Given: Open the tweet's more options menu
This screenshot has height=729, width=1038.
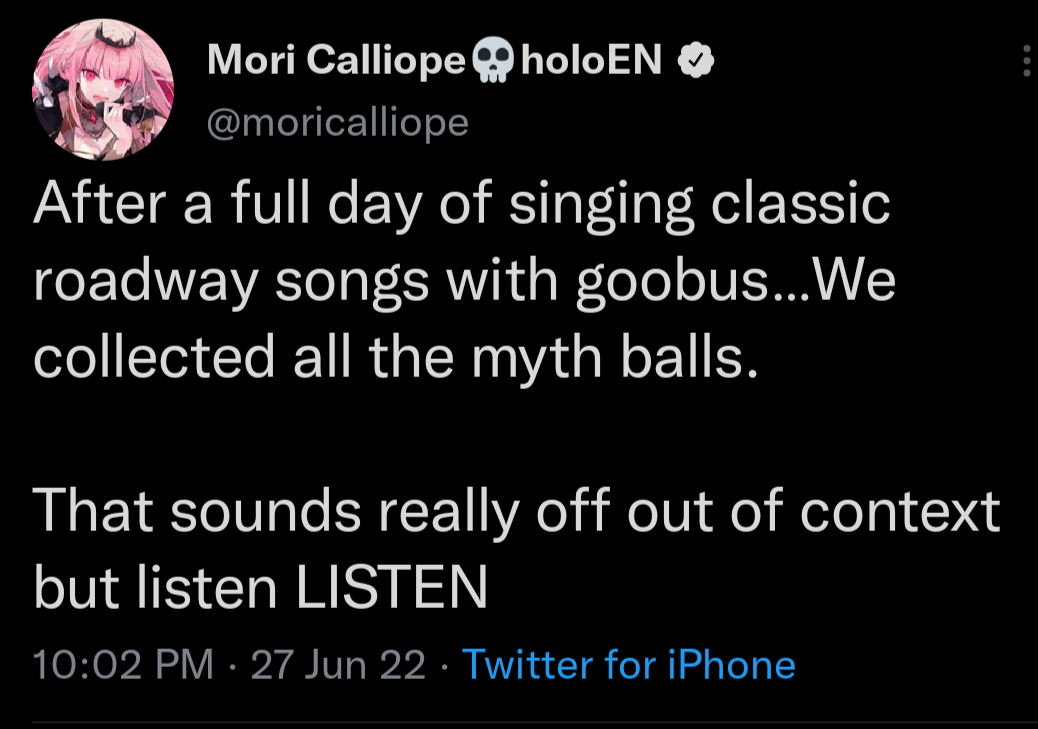Looking at the screenshot, I should point(1027,62).
